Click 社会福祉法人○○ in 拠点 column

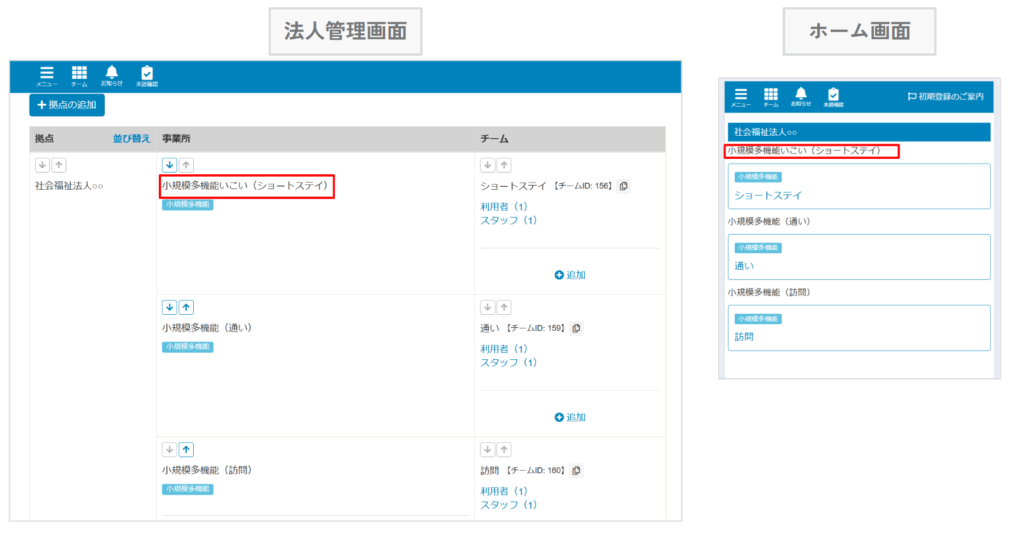[69, 186]
